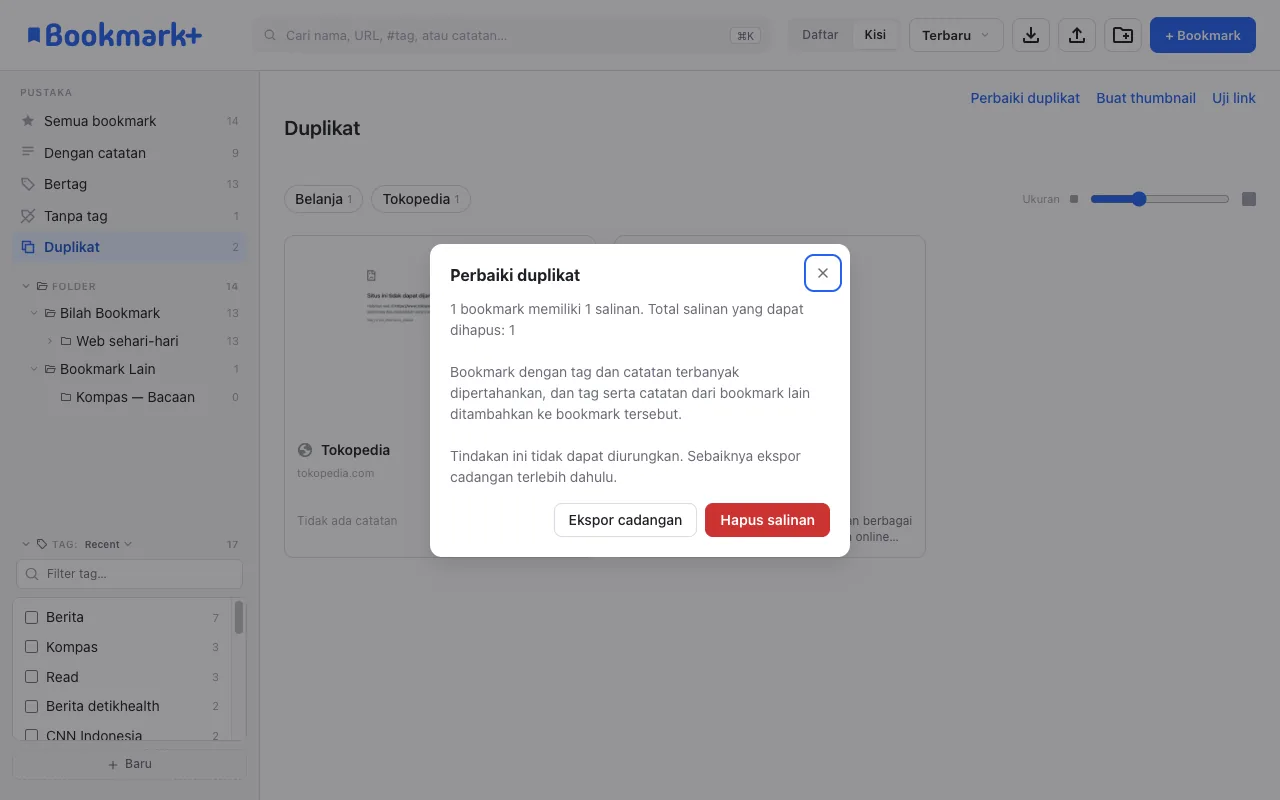Click the globe icon on Tokopedia card
The width and height of the screenshot is (1280, 800).
[305, 450]
